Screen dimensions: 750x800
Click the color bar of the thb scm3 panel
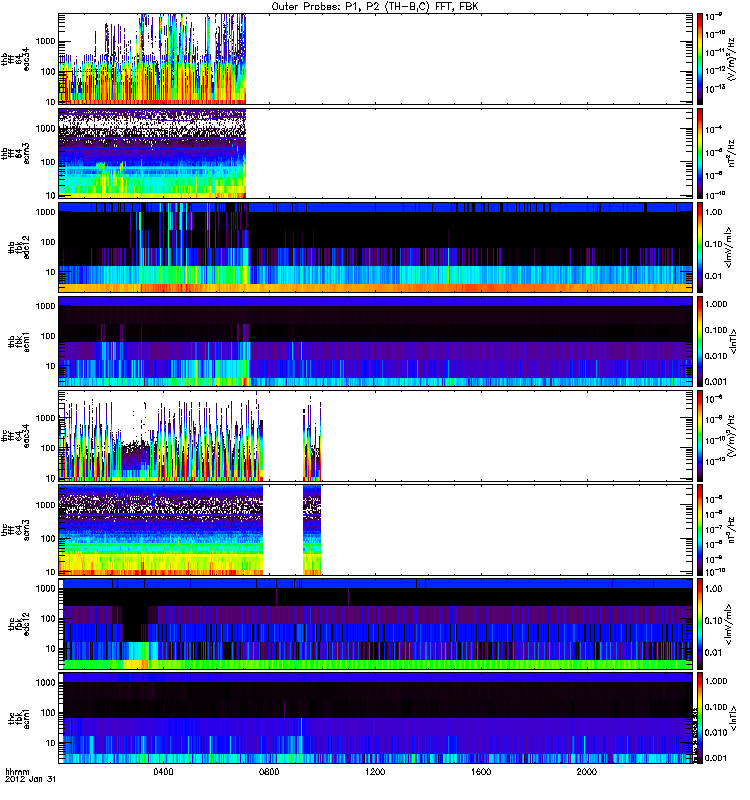tap(700, 154)
